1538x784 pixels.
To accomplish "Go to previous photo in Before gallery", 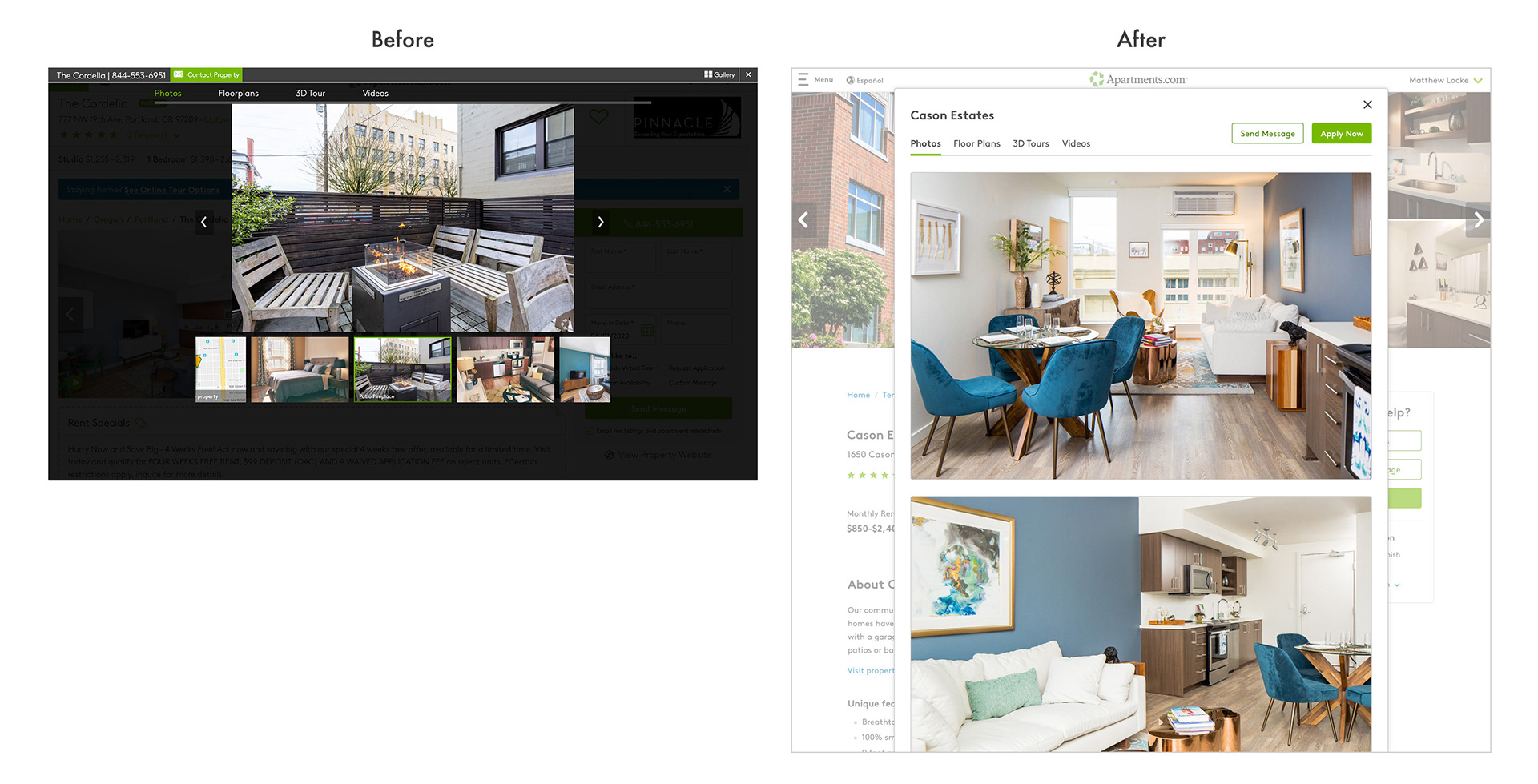I will 204,222.
